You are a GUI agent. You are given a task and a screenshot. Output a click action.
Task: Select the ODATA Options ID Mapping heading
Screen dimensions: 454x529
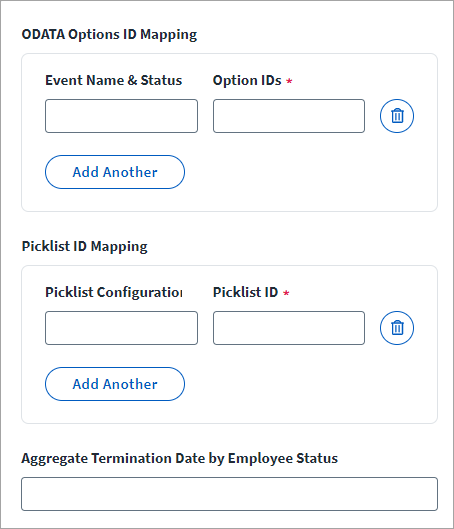[109, 35]
